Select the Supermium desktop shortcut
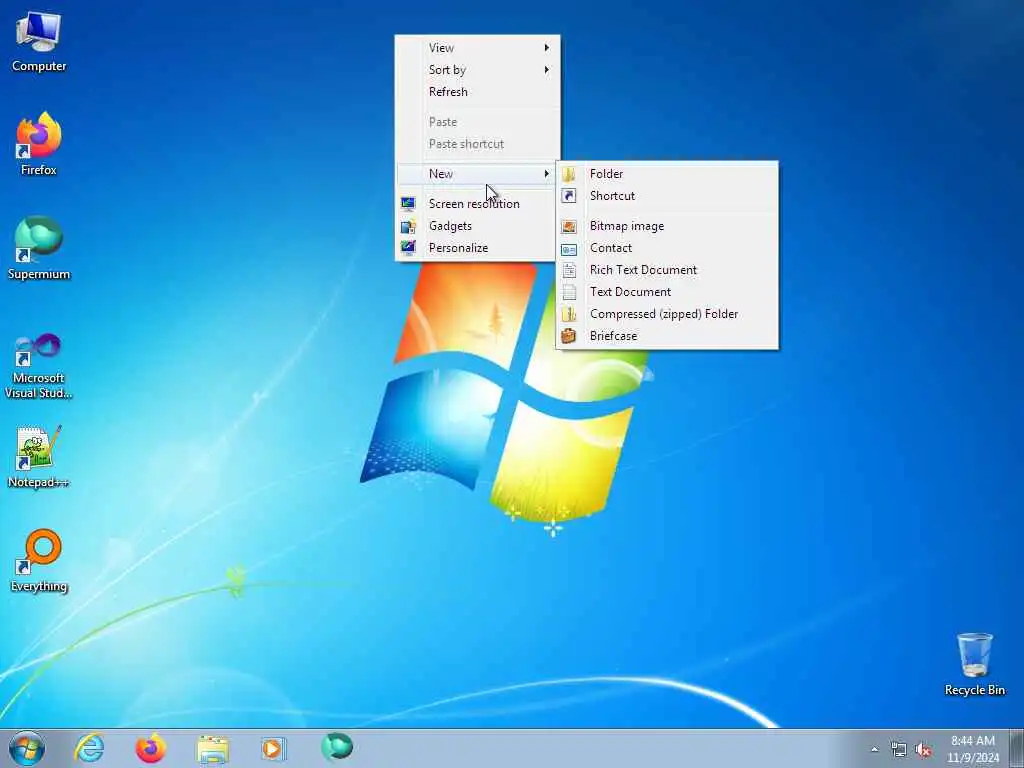The image size is (1024, 768). (39, 248)
